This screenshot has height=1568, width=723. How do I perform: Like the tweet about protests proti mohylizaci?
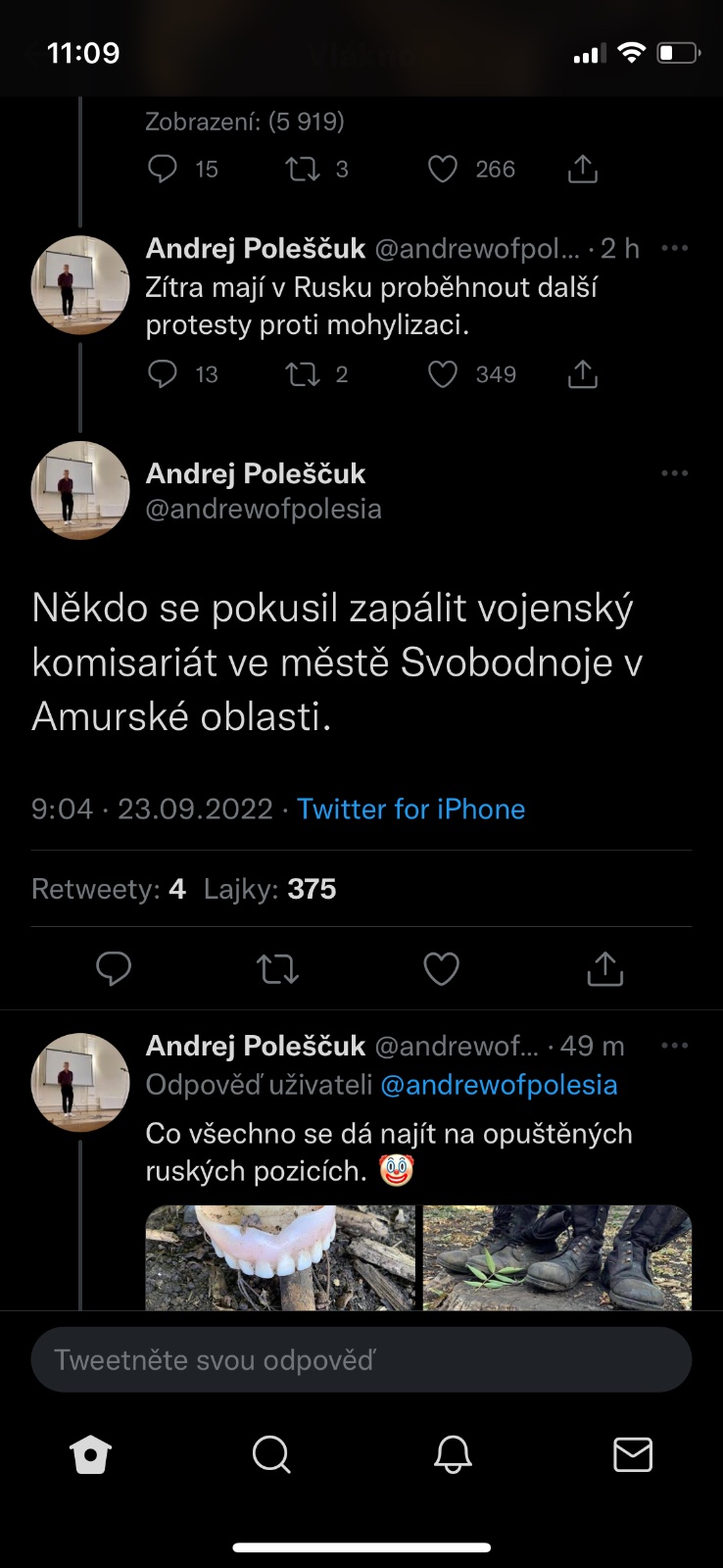443,374
